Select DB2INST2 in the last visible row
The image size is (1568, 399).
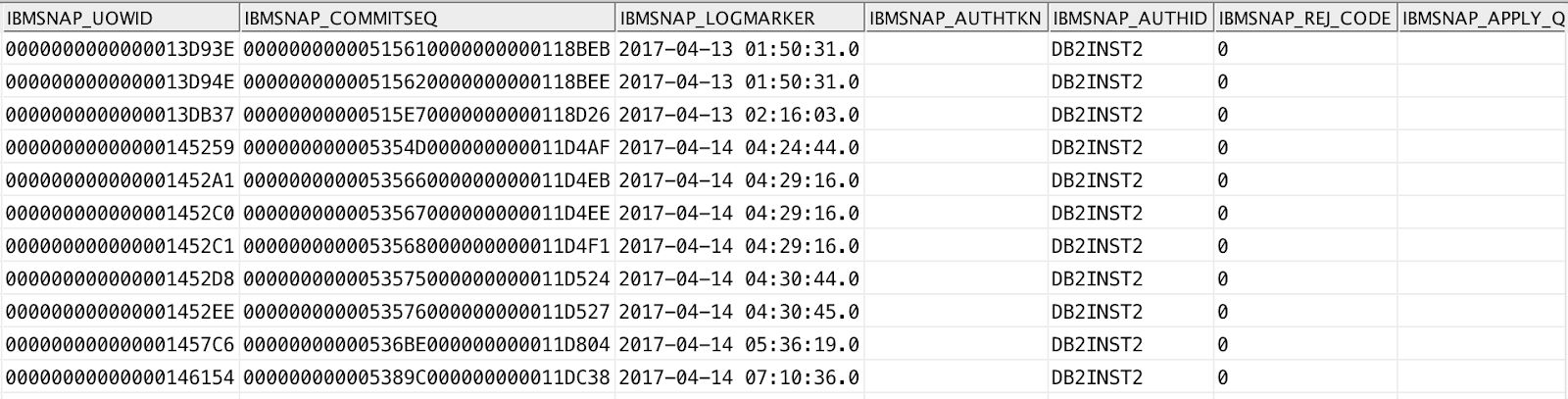1097,377
